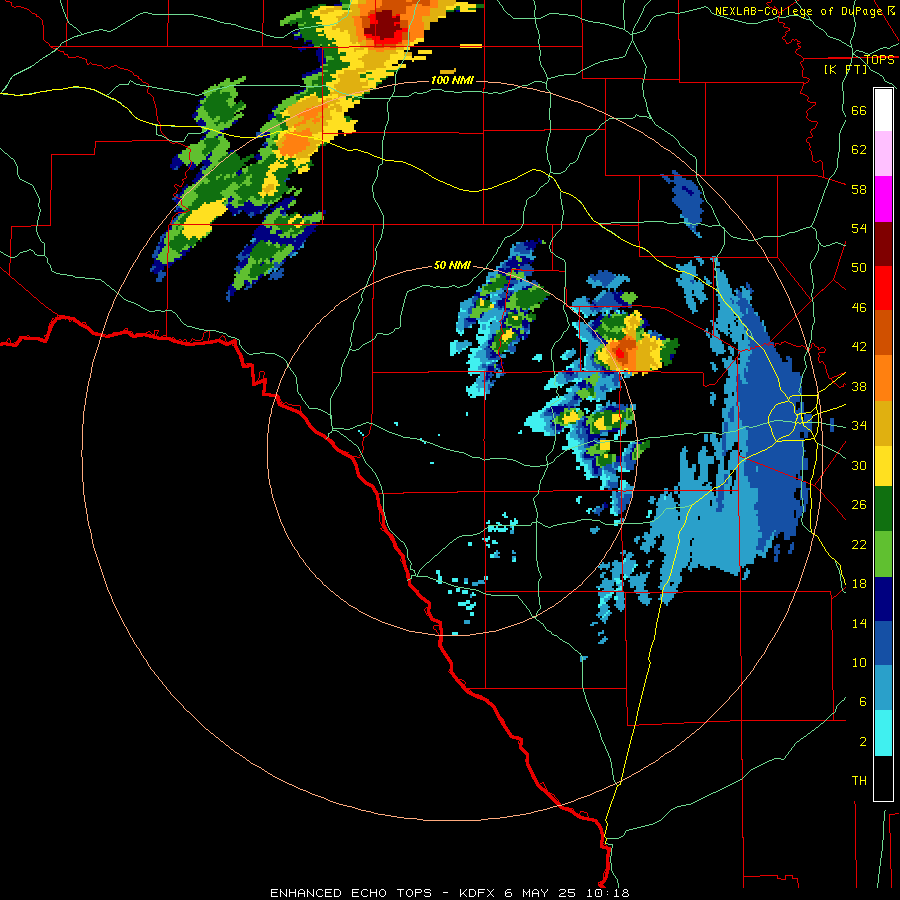The width and height of the screenshot is (900, 900).
Task: Click the 2 legend value
Action: (863, 742)
